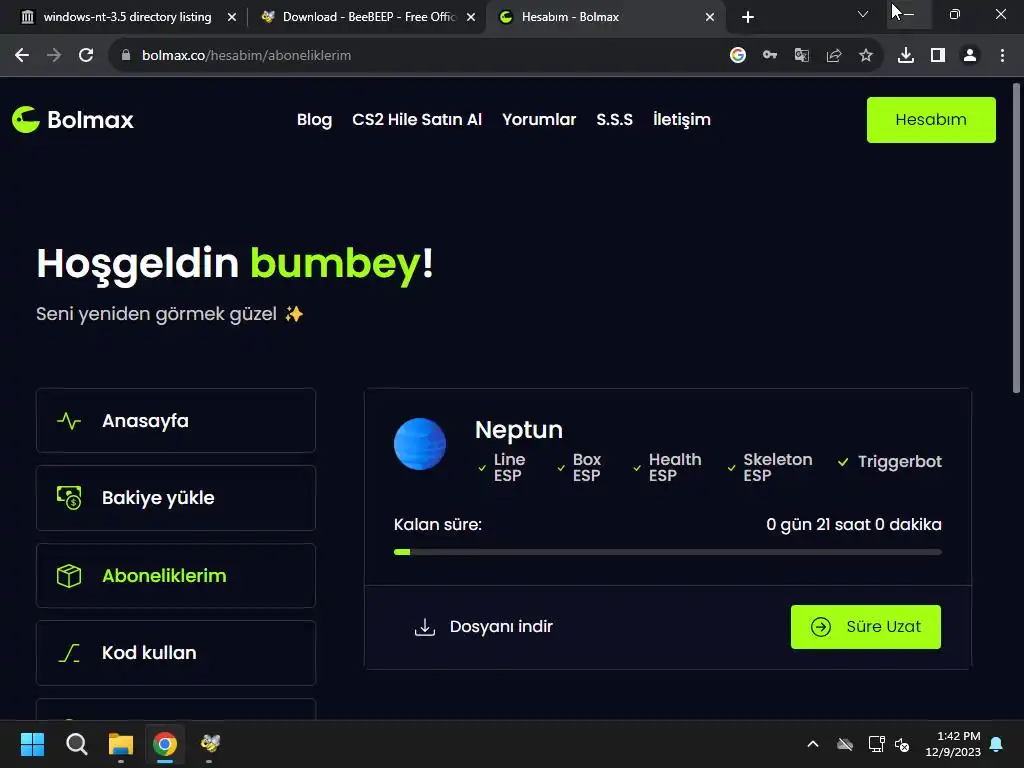Click the Neptun planet thumbnail

[x=420, y=444]
